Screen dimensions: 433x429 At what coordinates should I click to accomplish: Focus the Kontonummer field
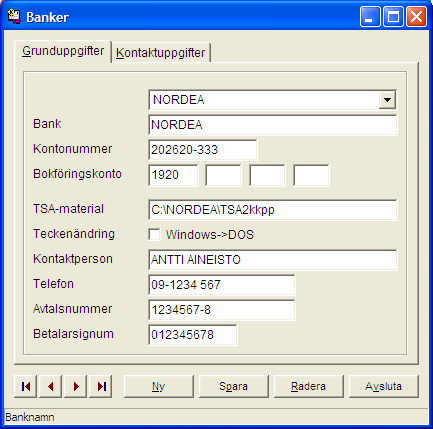[x=203, y=150]
